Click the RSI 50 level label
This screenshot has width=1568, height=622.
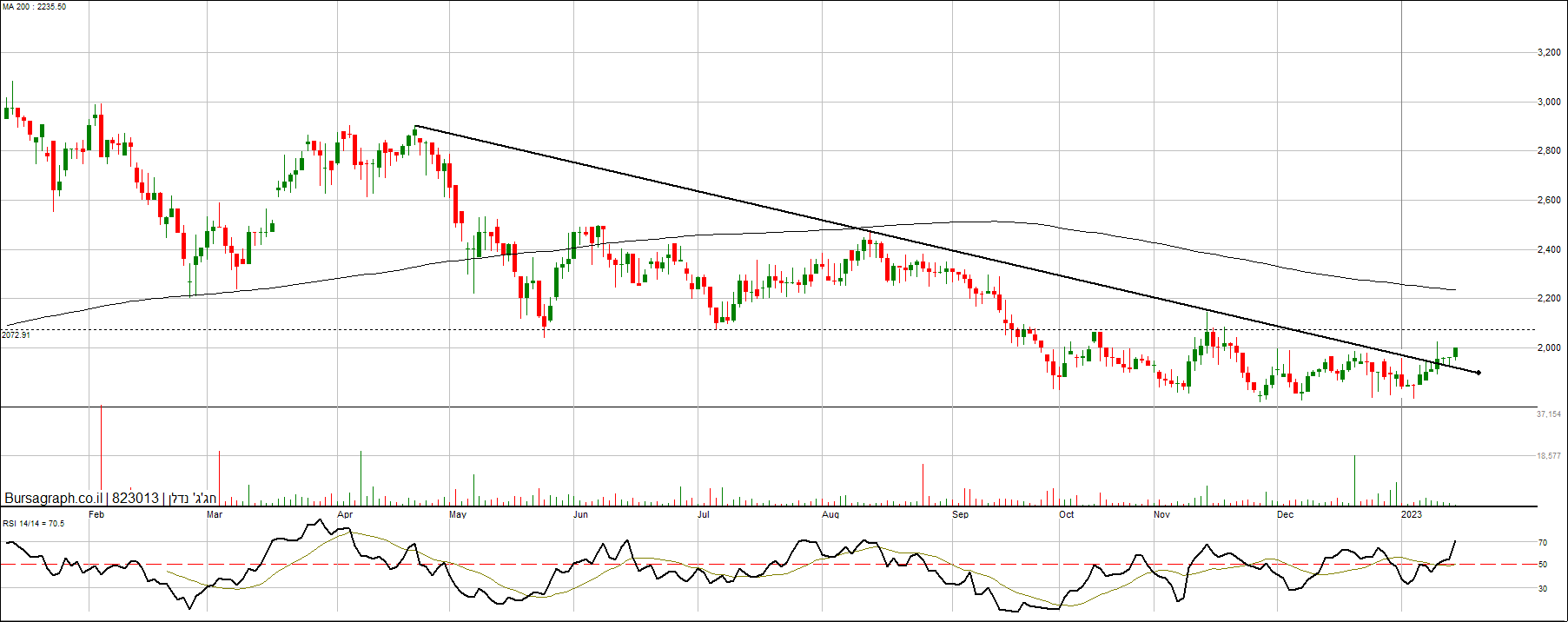pos(1542,565)
